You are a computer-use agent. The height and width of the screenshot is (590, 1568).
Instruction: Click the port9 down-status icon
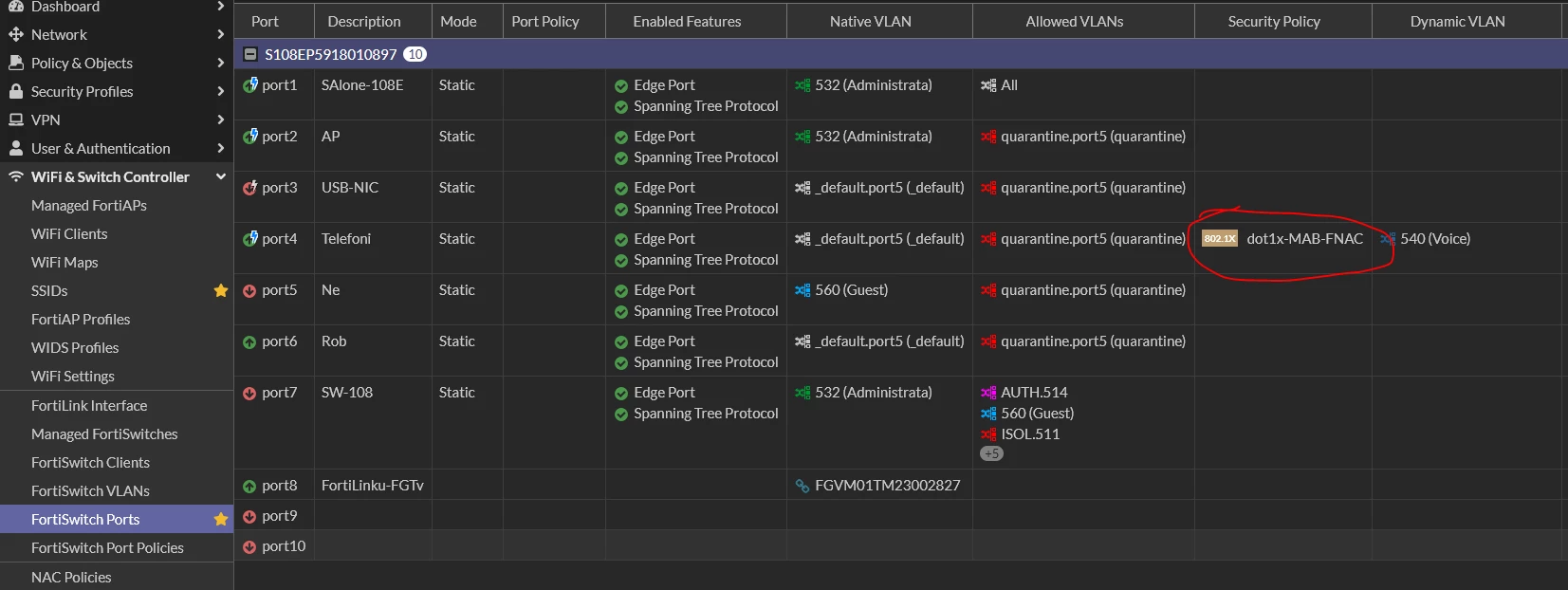point(249,517)
